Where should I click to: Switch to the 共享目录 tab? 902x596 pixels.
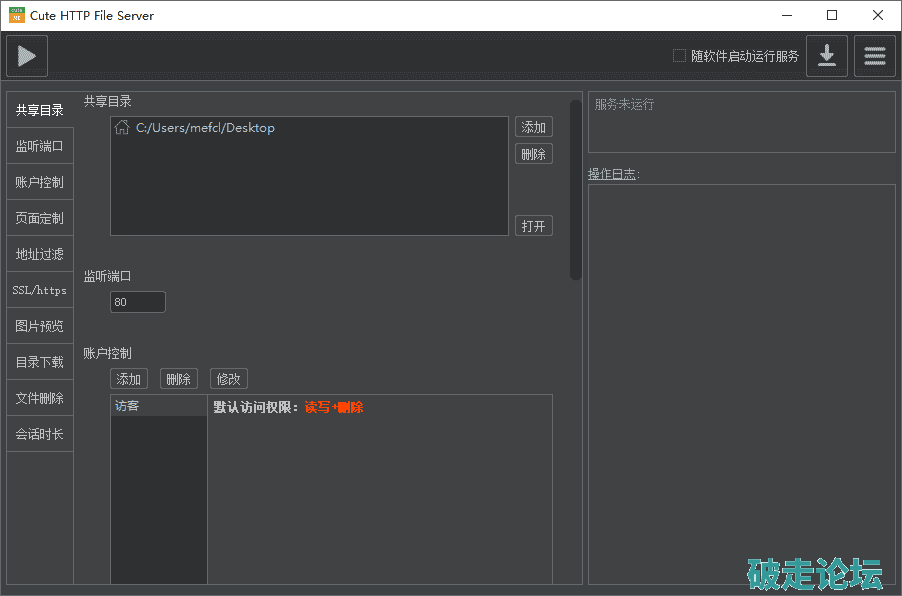(x=40, y=110)
